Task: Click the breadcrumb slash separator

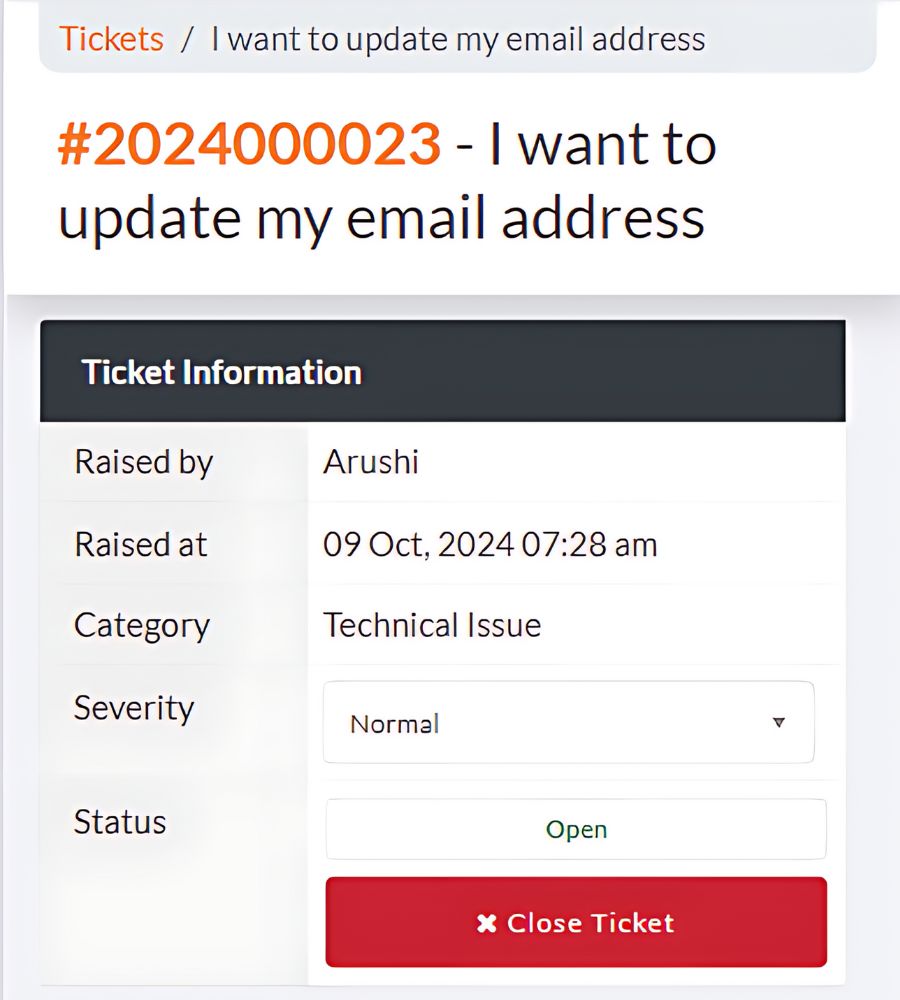Action: 186,39
